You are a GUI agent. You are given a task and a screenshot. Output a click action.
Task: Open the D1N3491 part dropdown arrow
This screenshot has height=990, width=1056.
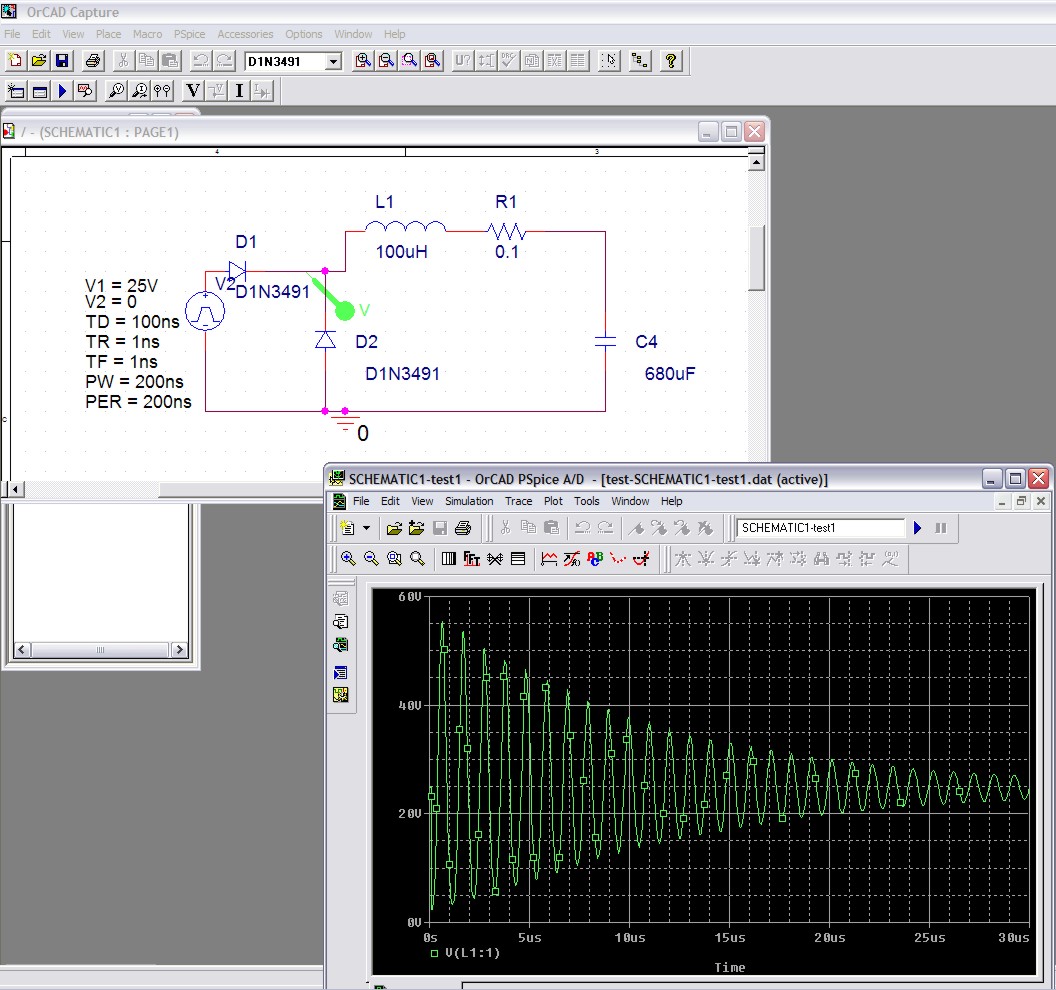333,61
